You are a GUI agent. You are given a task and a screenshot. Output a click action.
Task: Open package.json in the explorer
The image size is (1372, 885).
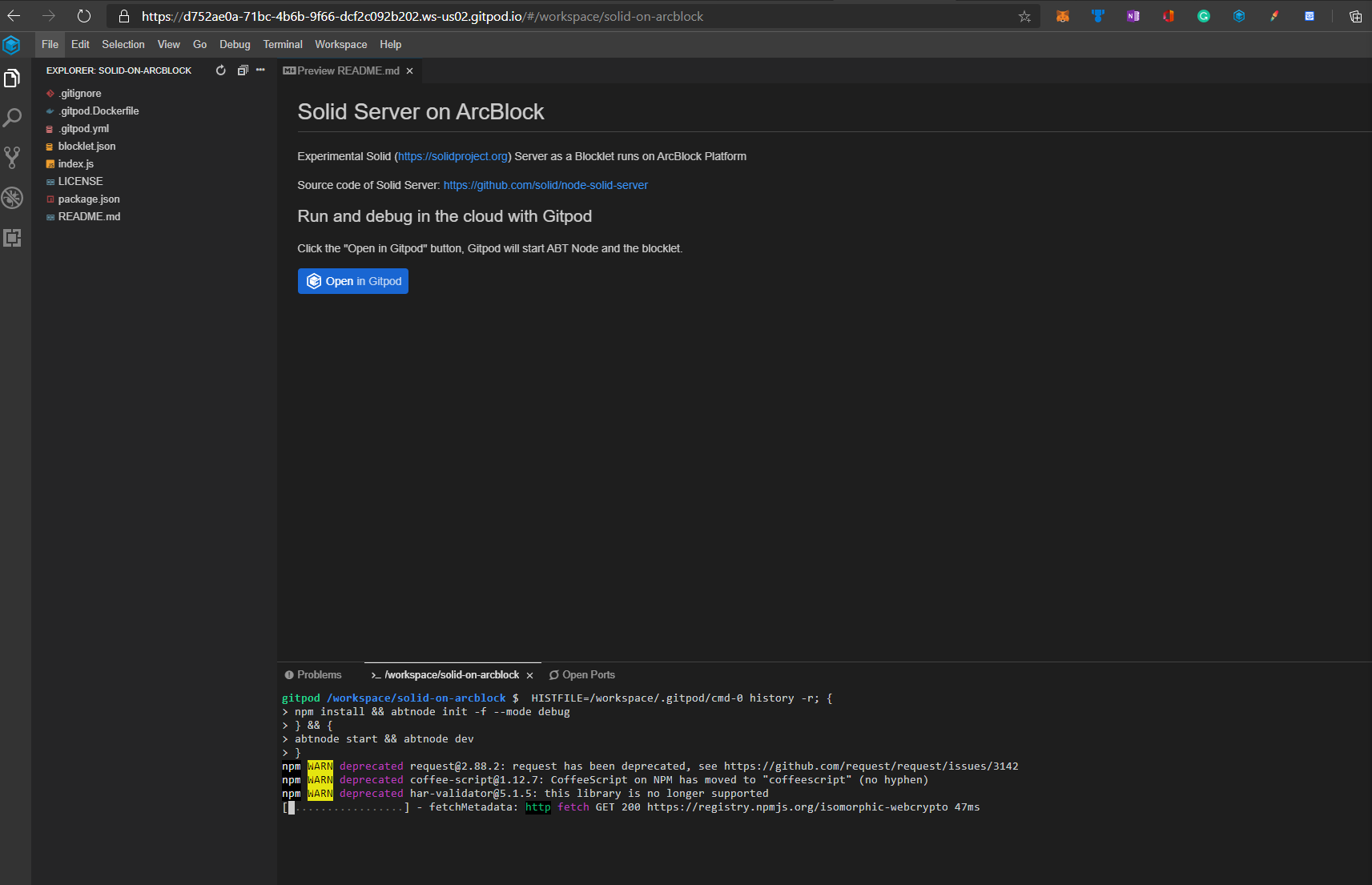[x=89, y=199]
